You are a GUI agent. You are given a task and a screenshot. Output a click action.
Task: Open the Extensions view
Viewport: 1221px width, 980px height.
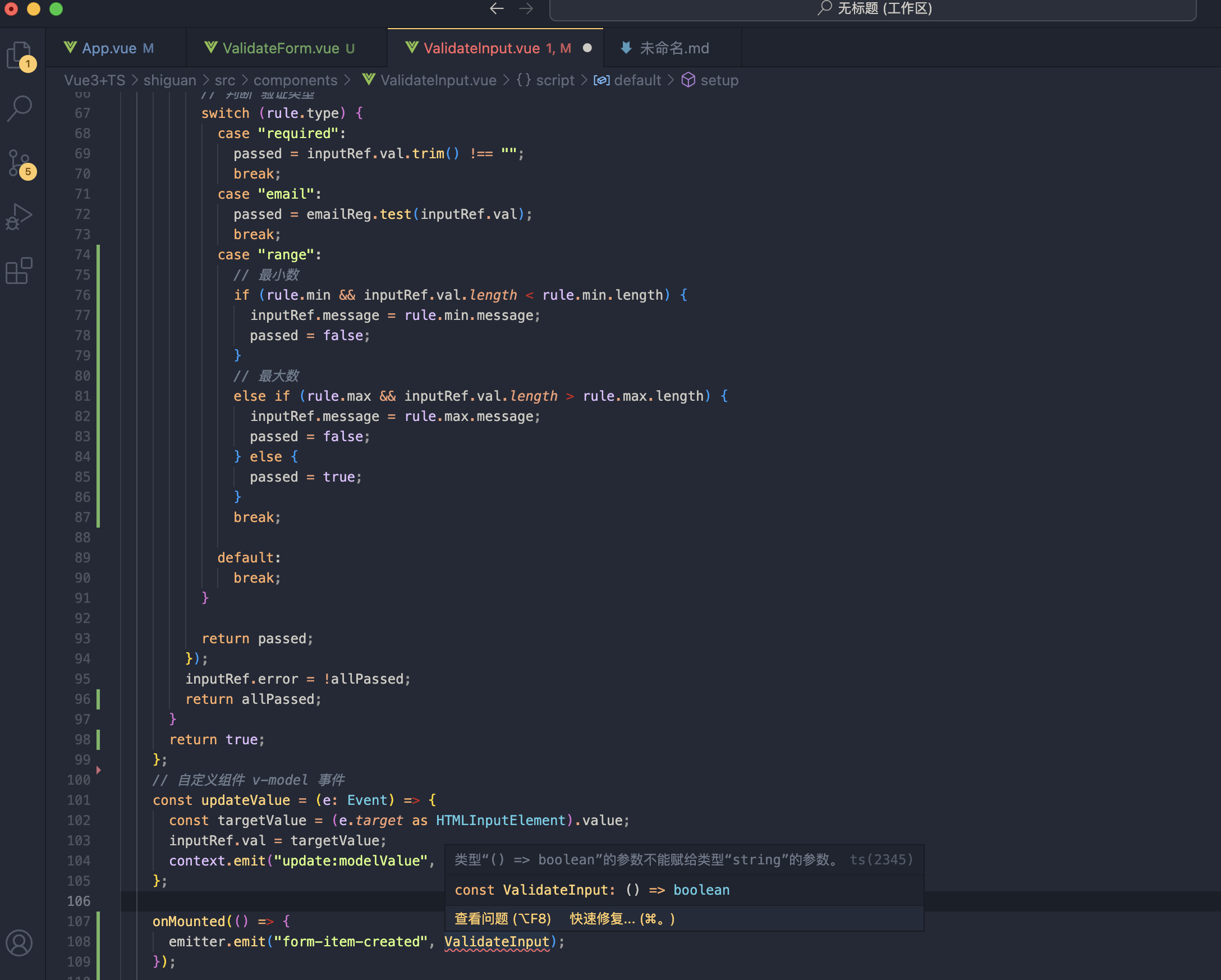pos(20,270)
